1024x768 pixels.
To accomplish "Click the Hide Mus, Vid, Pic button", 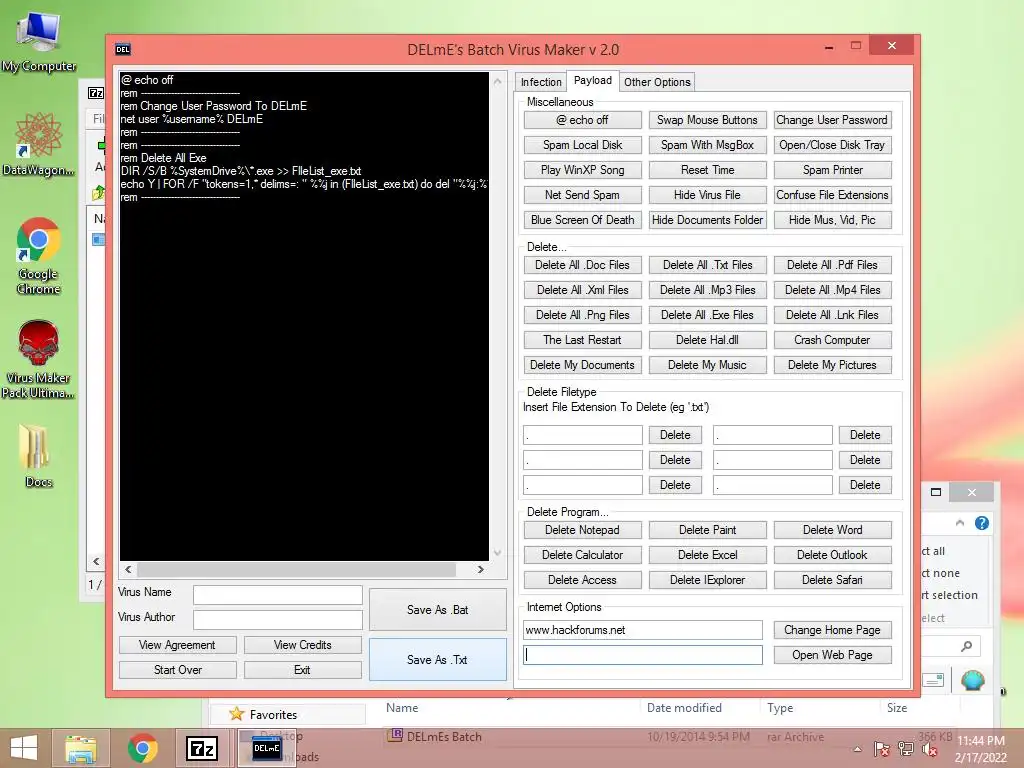I will [832, 220].
